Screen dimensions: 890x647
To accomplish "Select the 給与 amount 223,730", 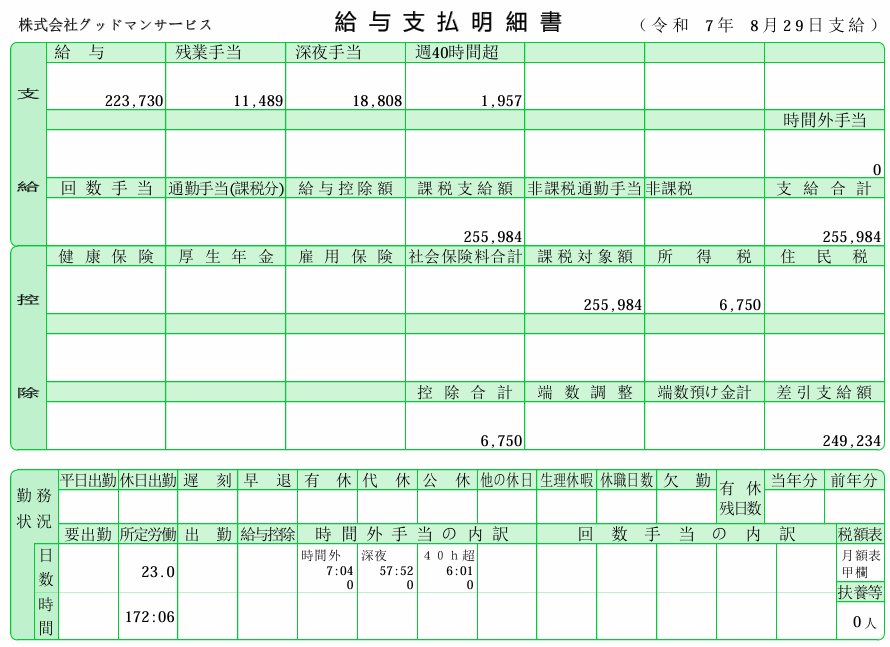I will tap(134, 101).
